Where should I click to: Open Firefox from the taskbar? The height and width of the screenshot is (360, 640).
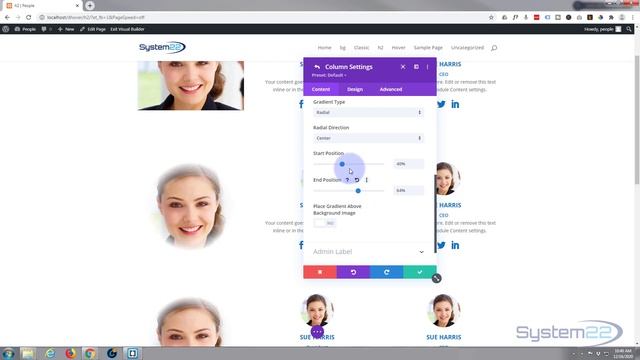click(x=71, y=353)
